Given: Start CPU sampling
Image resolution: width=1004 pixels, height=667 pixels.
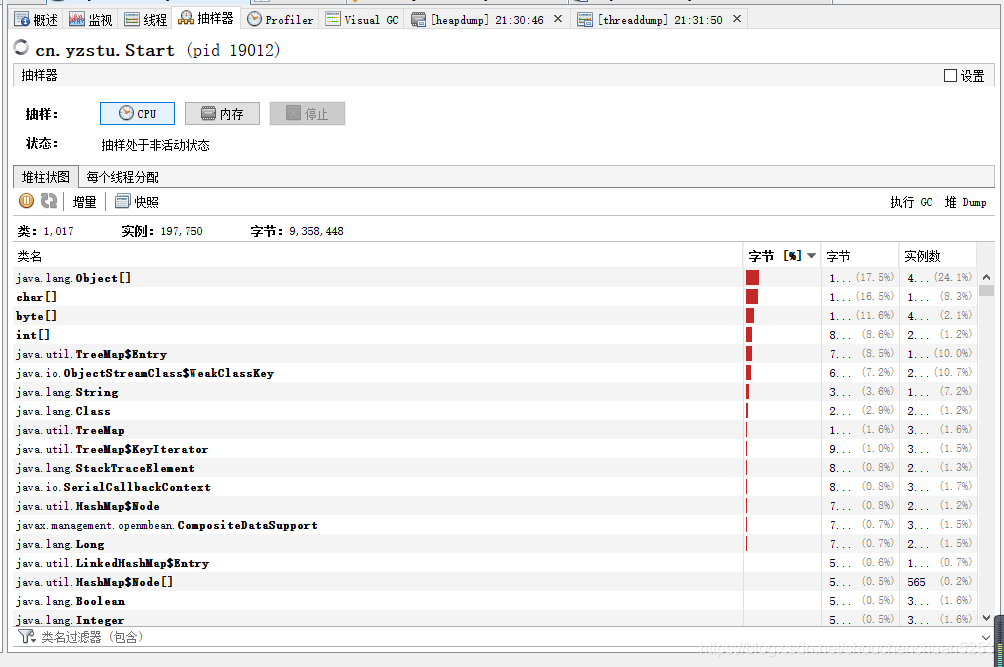Looking at the screenshot, I should (138, 113).
